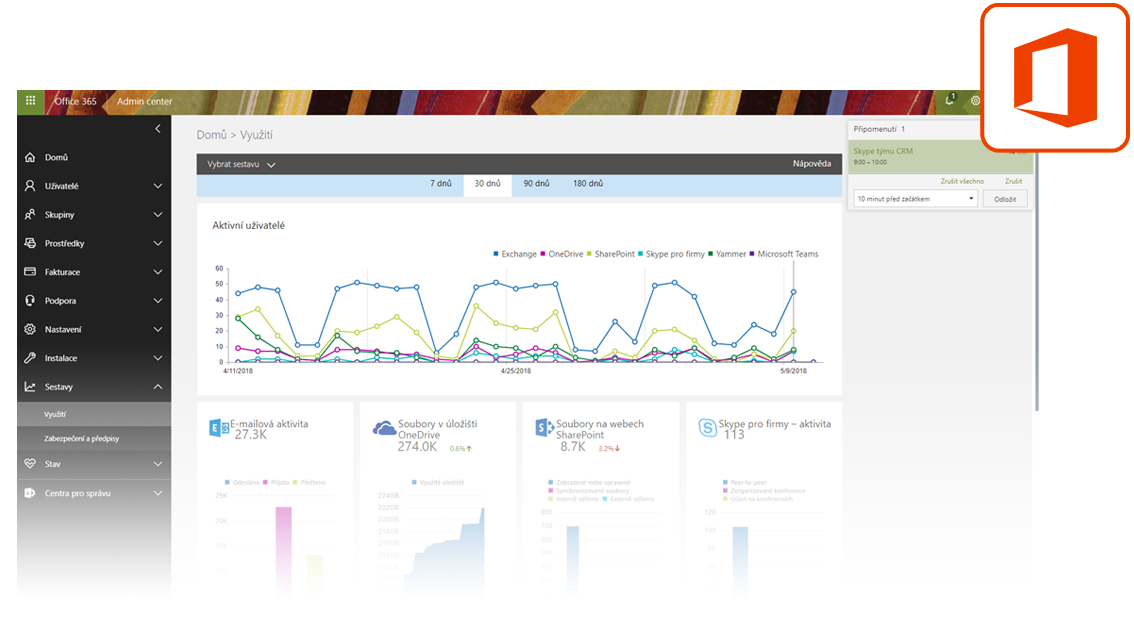Click the Admin center header link

point(145,101)
